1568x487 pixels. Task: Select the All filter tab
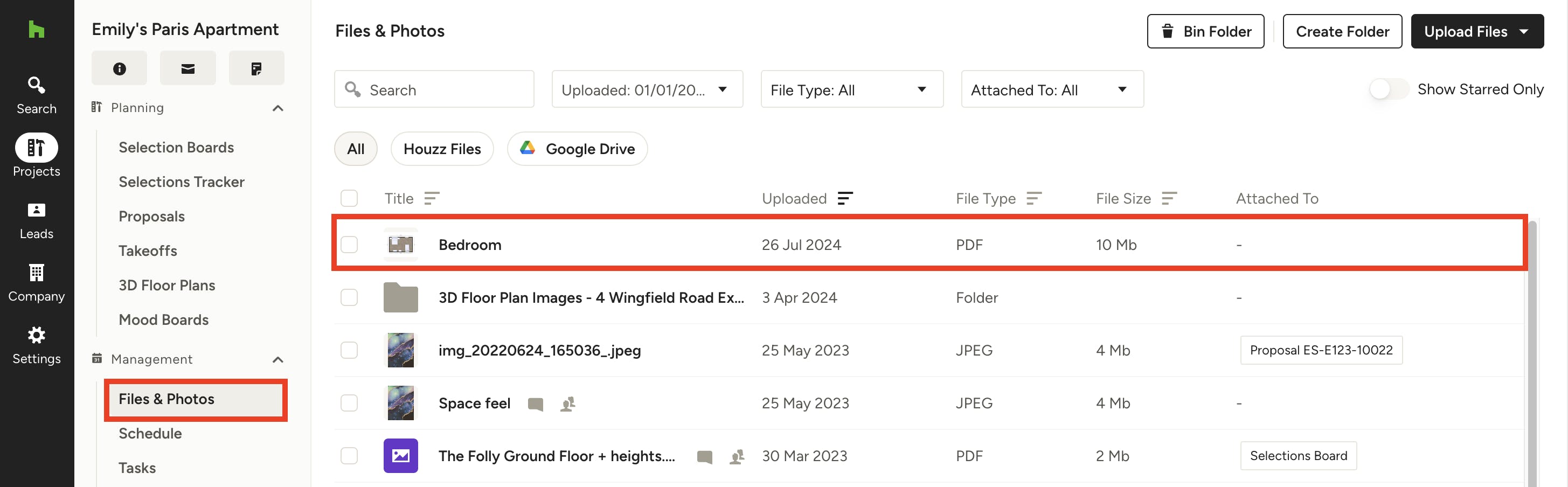pyautogui.click(x=356, y=149)
